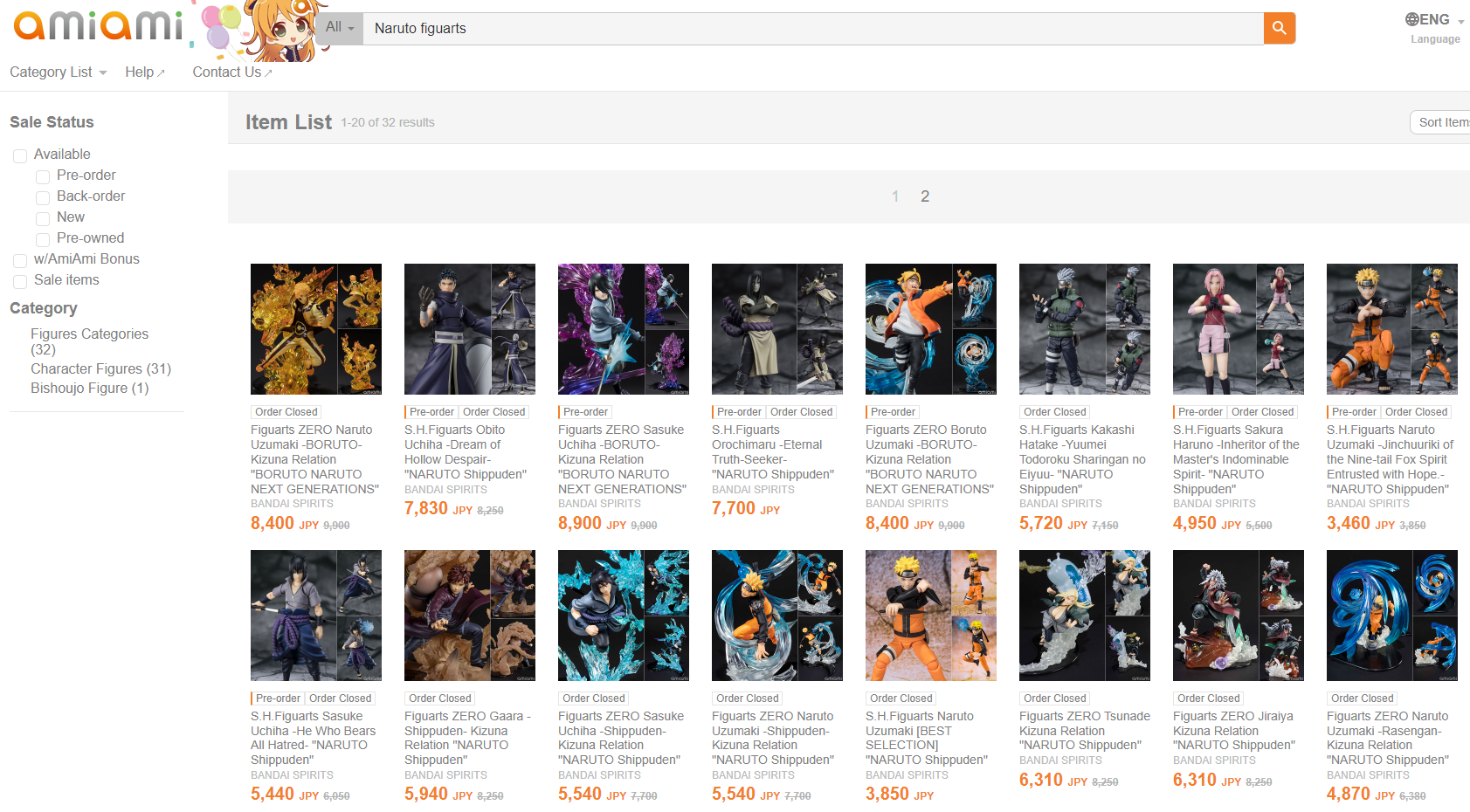This screenshot has width=1470, height=812.
Task: Go to results page 2
Action: (x=925, y=196)
